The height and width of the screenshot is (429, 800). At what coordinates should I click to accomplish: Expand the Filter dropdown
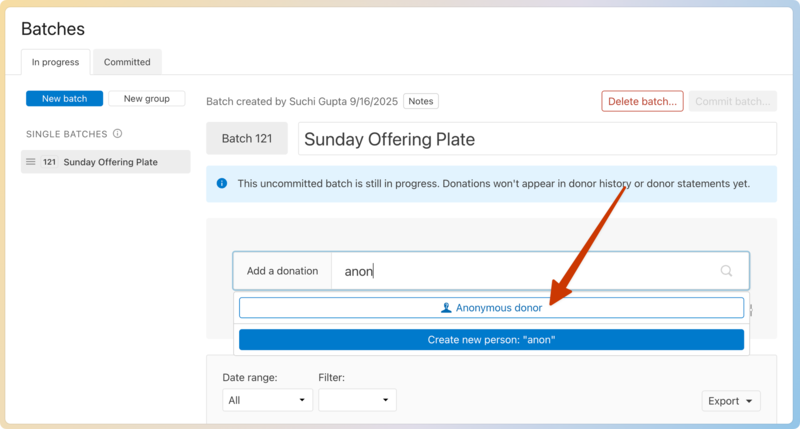pos(357,400)
